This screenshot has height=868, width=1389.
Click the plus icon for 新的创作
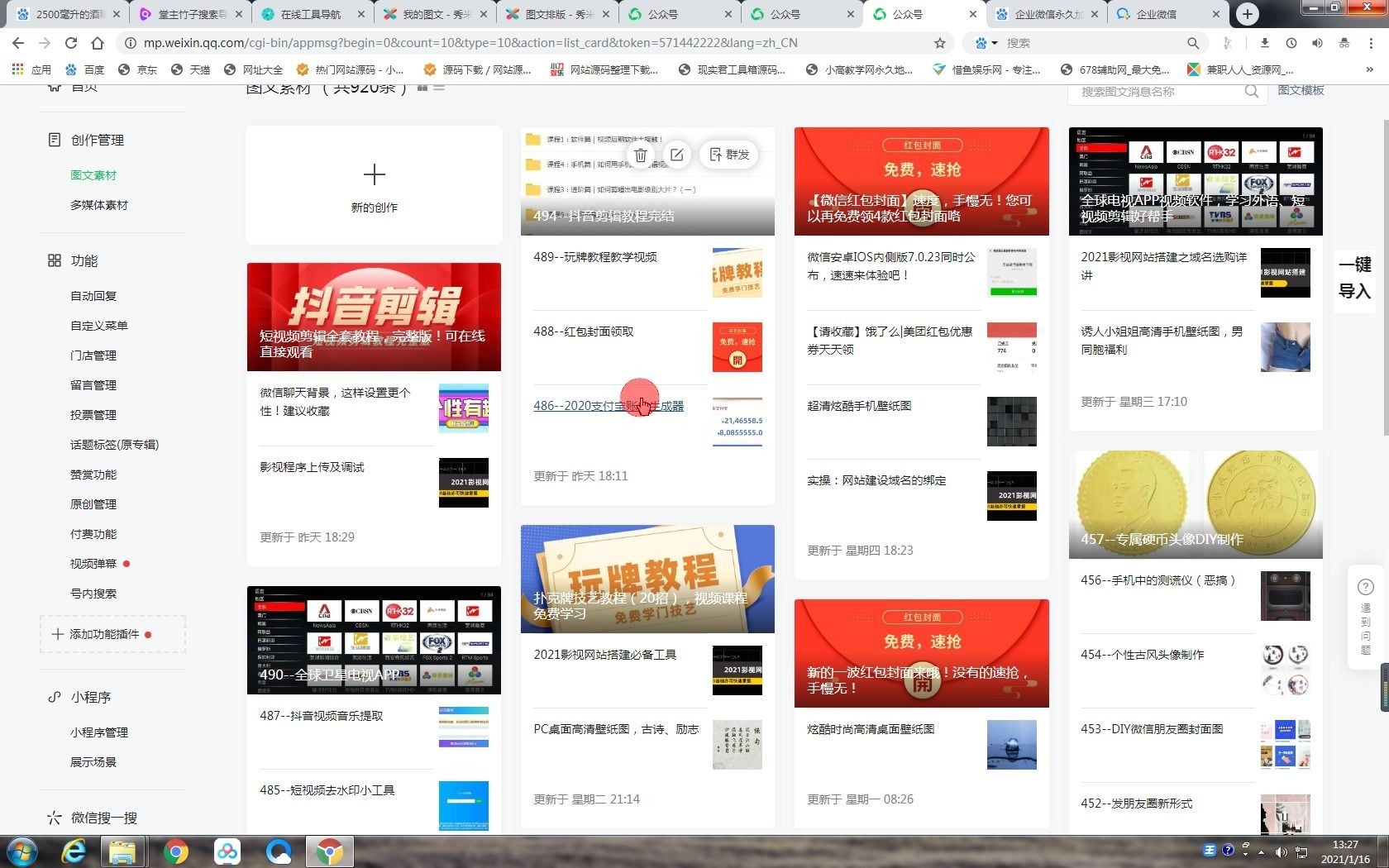click(375, 174)
